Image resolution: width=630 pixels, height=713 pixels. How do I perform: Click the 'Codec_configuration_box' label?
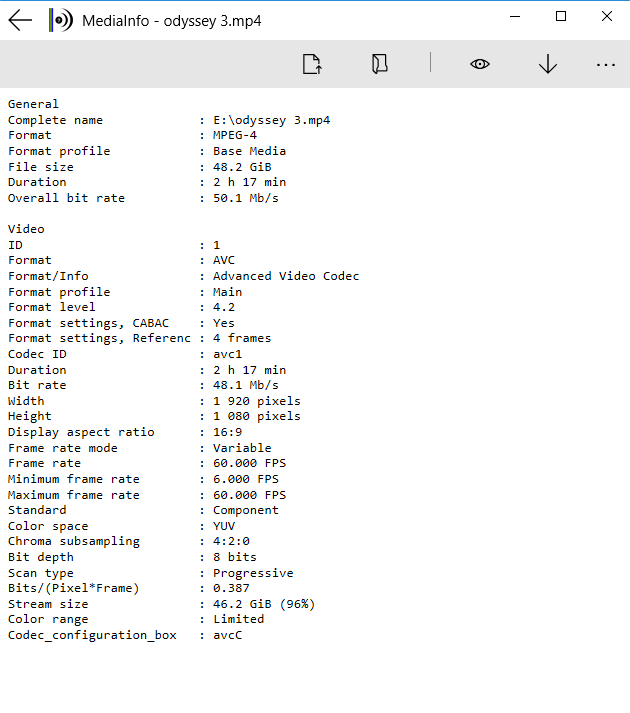coord(92,635)
